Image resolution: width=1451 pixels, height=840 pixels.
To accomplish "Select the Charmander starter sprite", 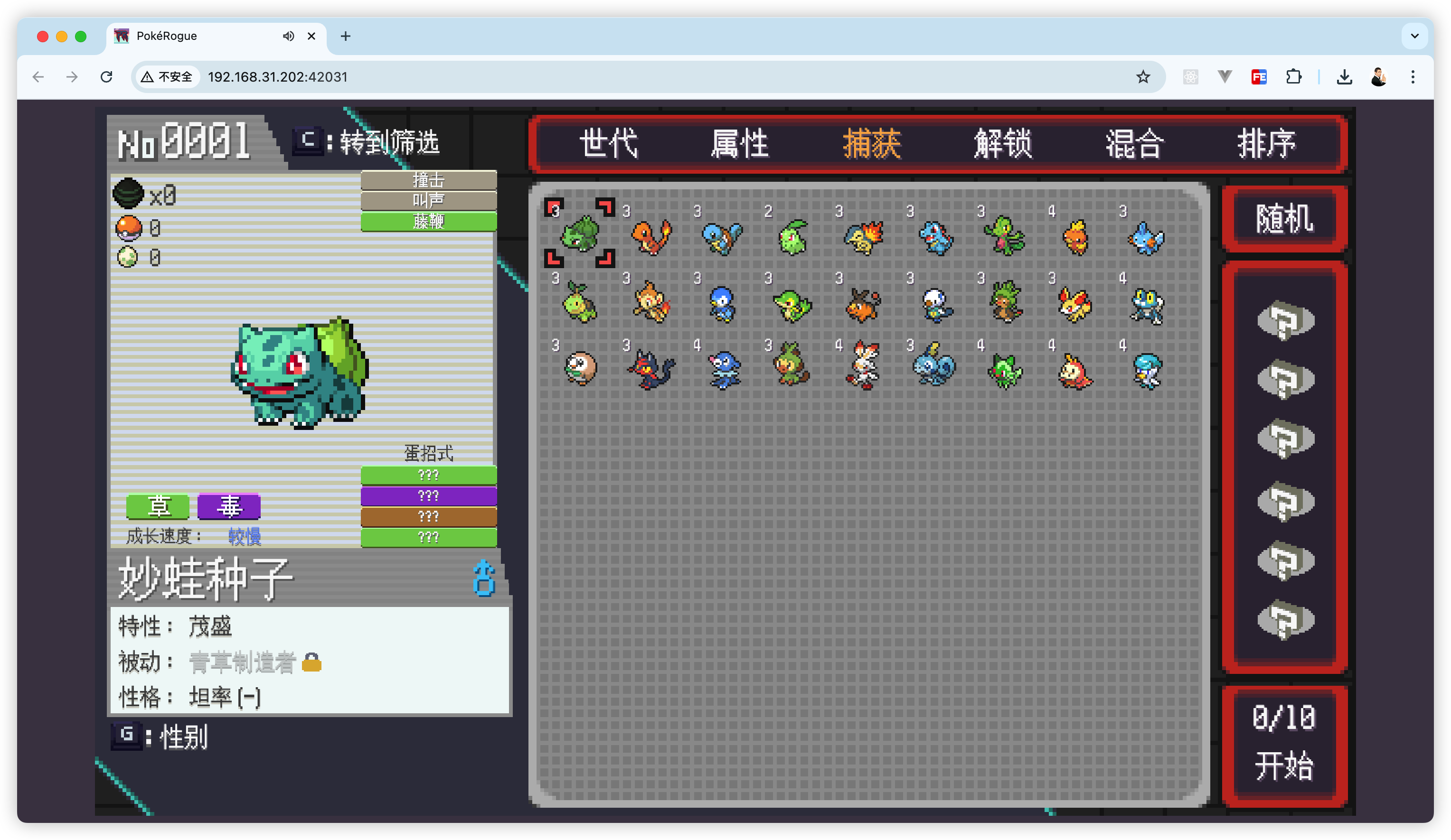I will tap(651, 236).
